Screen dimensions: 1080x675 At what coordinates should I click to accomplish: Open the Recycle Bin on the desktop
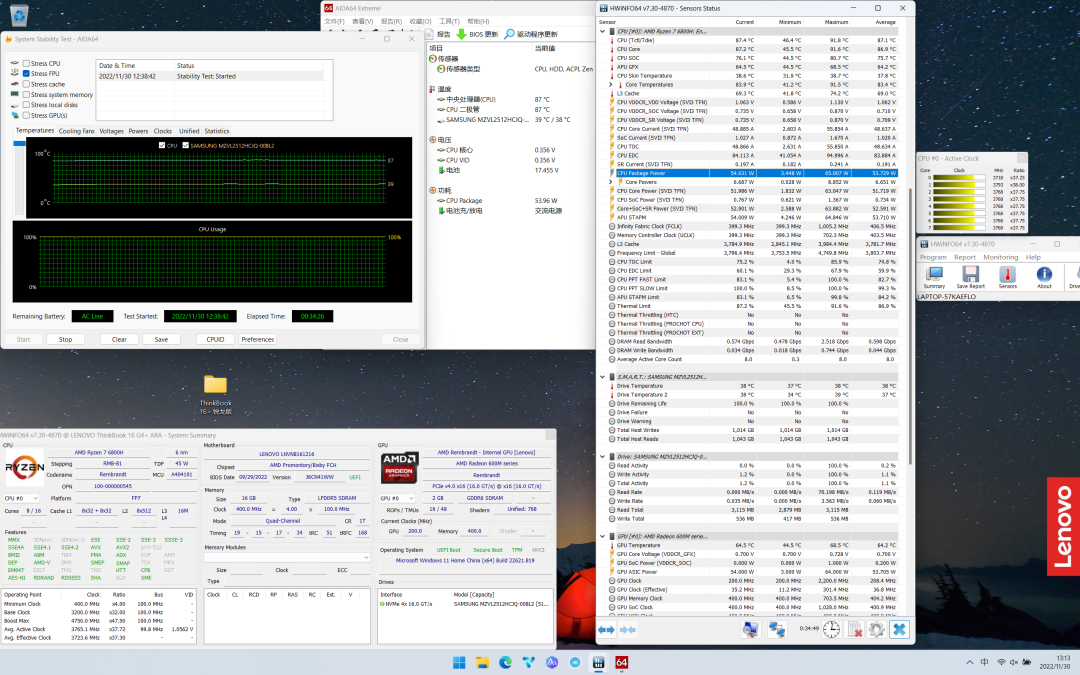click(x=18, y=14)
